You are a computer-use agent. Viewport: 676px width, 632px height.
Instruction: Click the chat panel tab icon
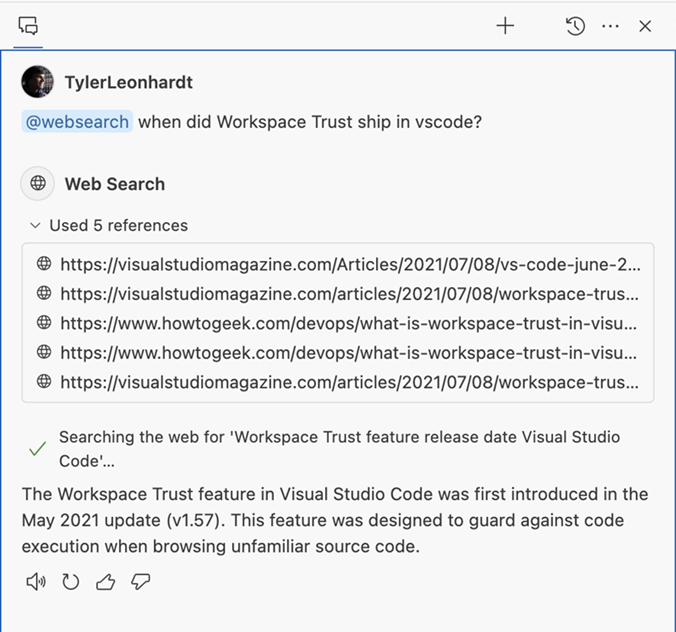click(x=28, y=26)
